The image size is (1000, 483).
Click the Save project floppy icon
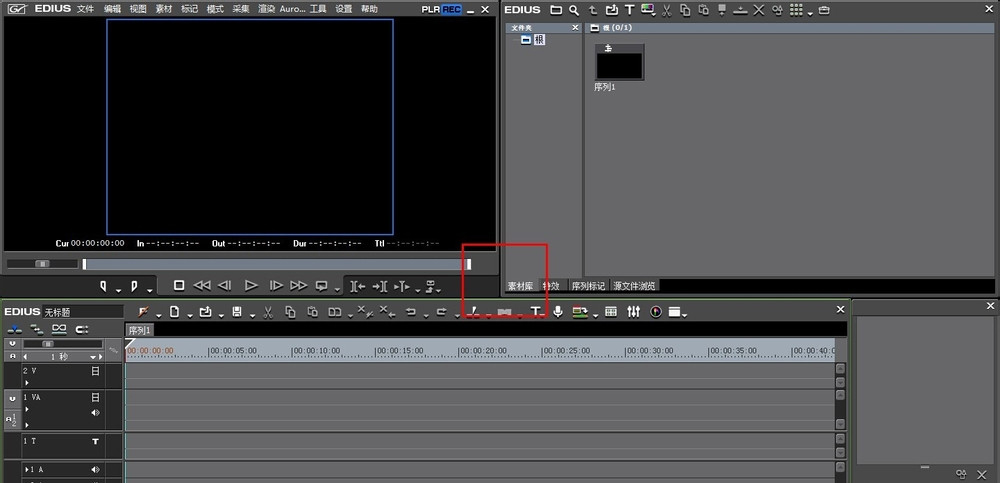pos(236,312)
